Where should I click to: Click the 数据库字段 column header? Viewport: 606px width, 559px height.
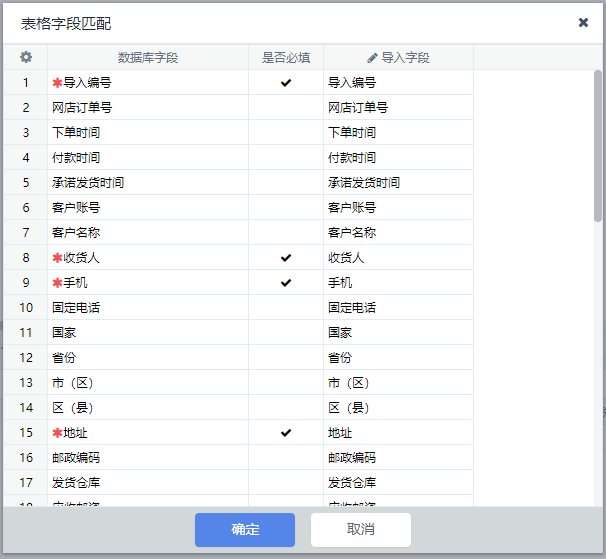[148, 58]
